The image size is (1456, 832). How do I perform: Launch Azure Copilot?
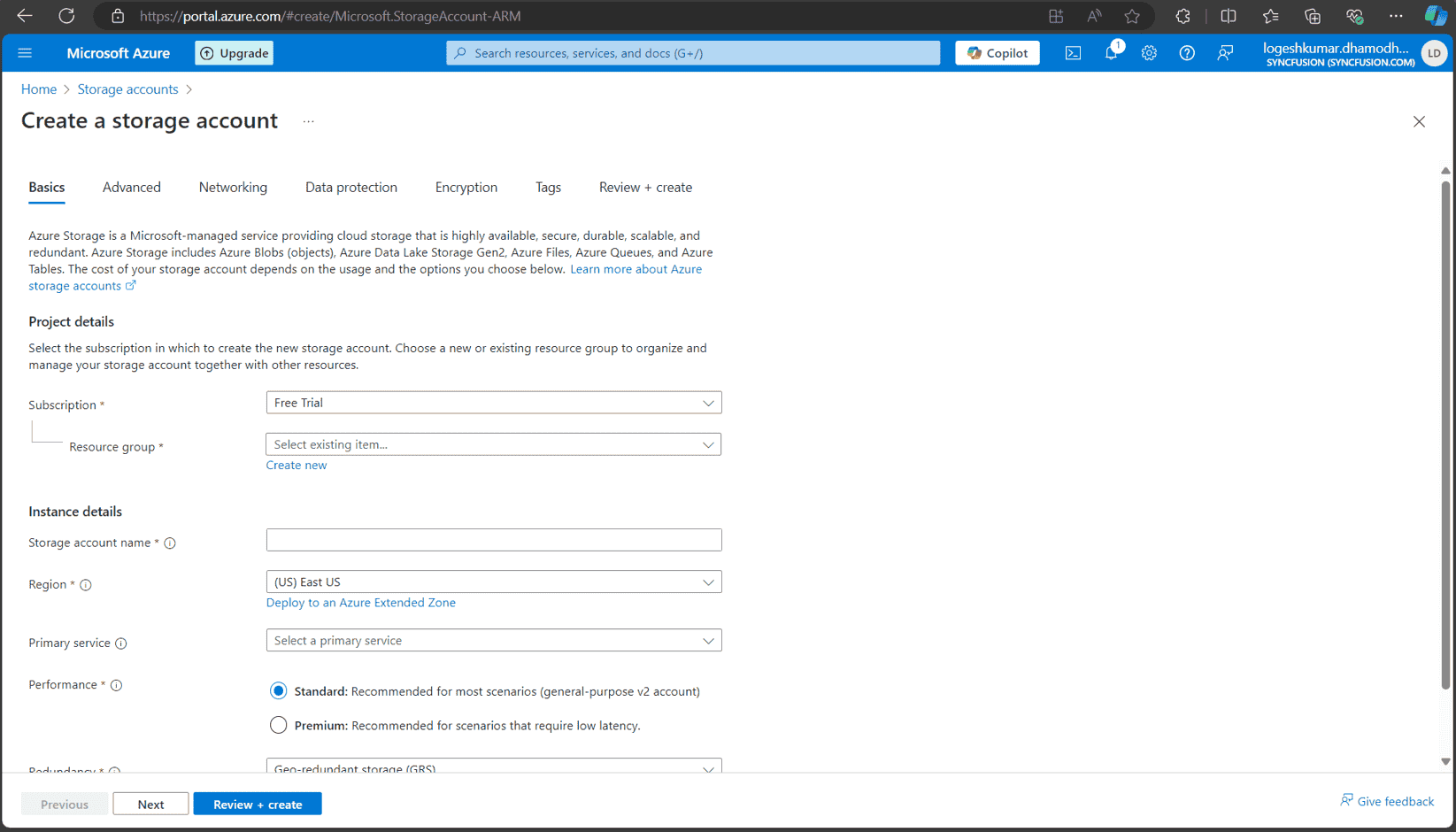click(997, 53)
